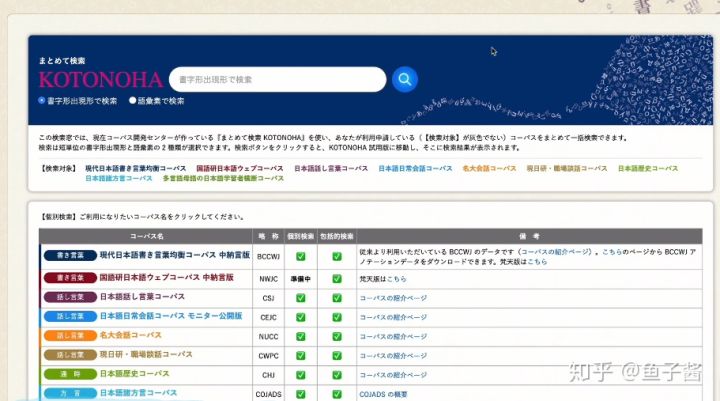Click CSJ 包括的検索 green checkmark
Image resolution: width=720 pixels, height=401 pixels.
[x=337, y=298]
